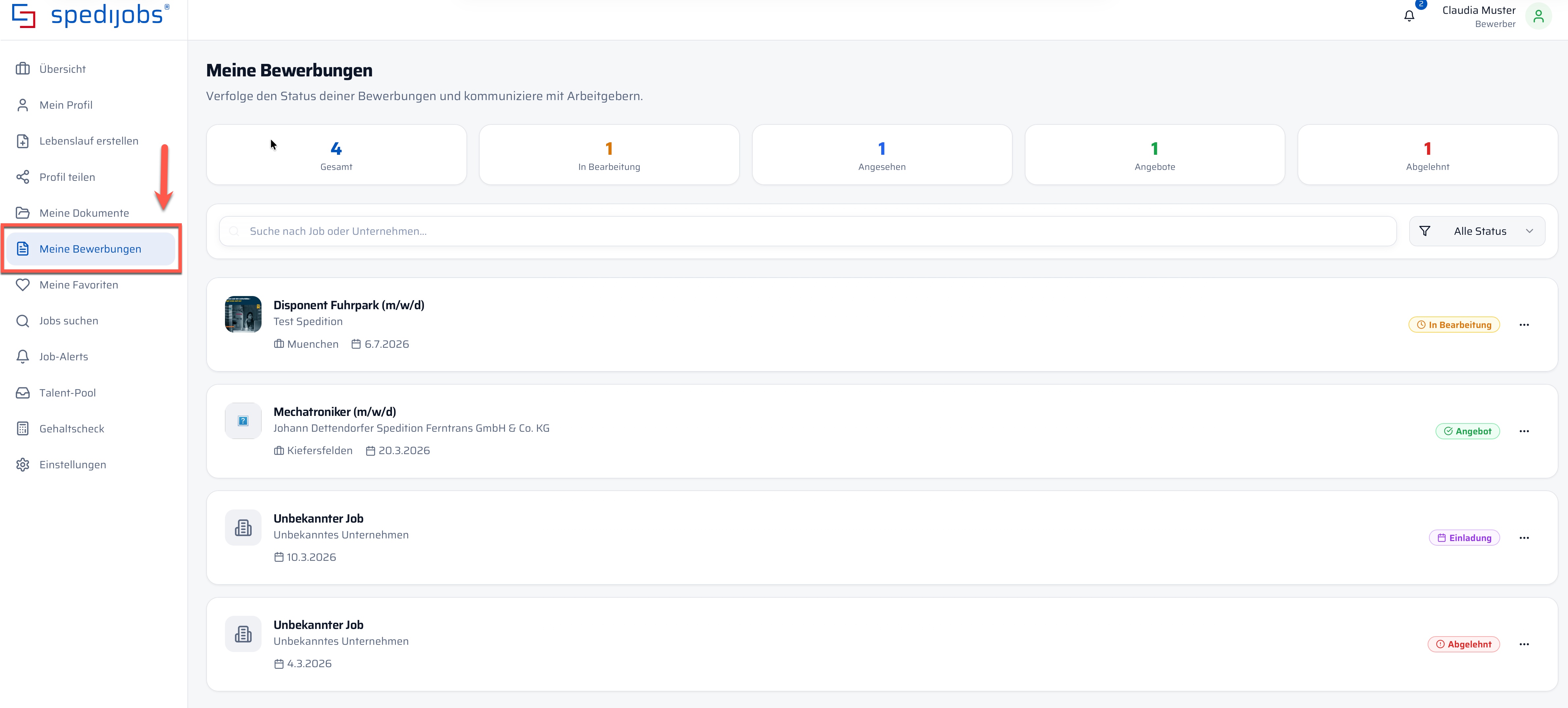
Task: Open options menu for Disponent Fuhrpark application
Action: pos(1524,325)
